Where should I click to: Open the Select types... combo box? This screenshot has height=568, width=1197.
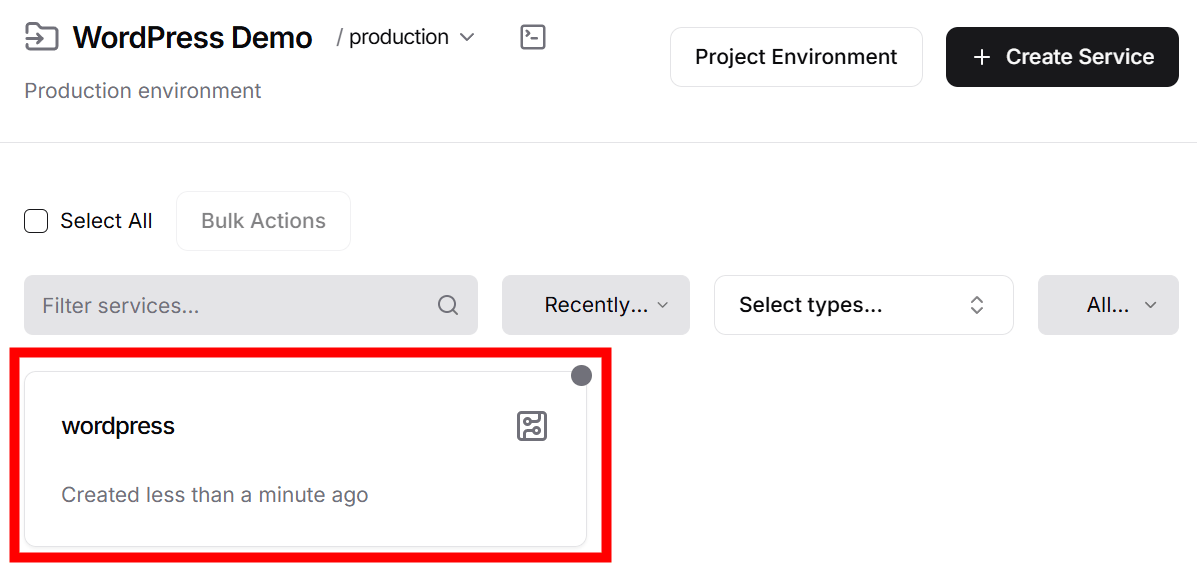tap(850, 305)
